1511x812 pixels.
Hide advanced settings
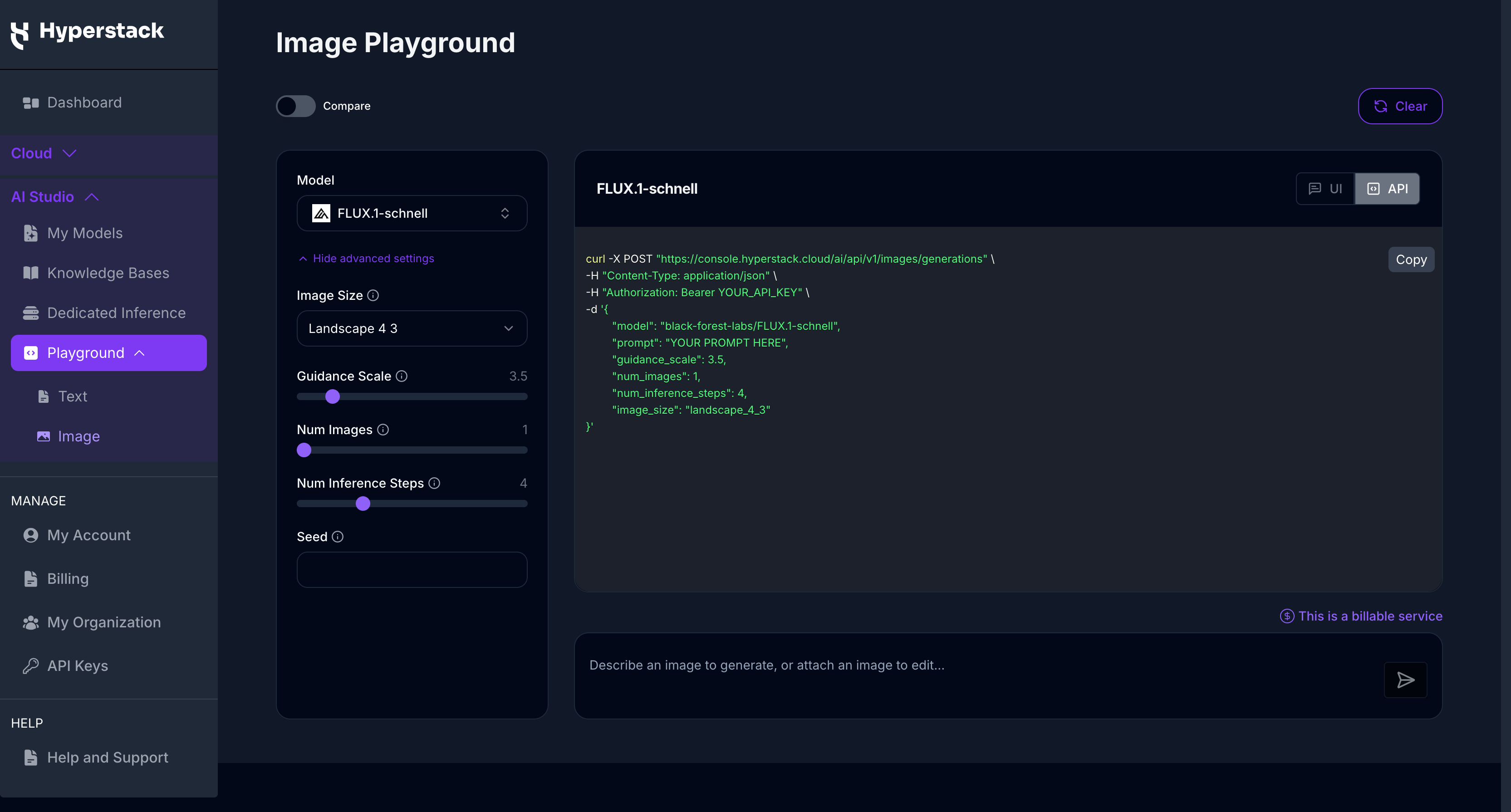pyautogui.click(x=367, y=259)
